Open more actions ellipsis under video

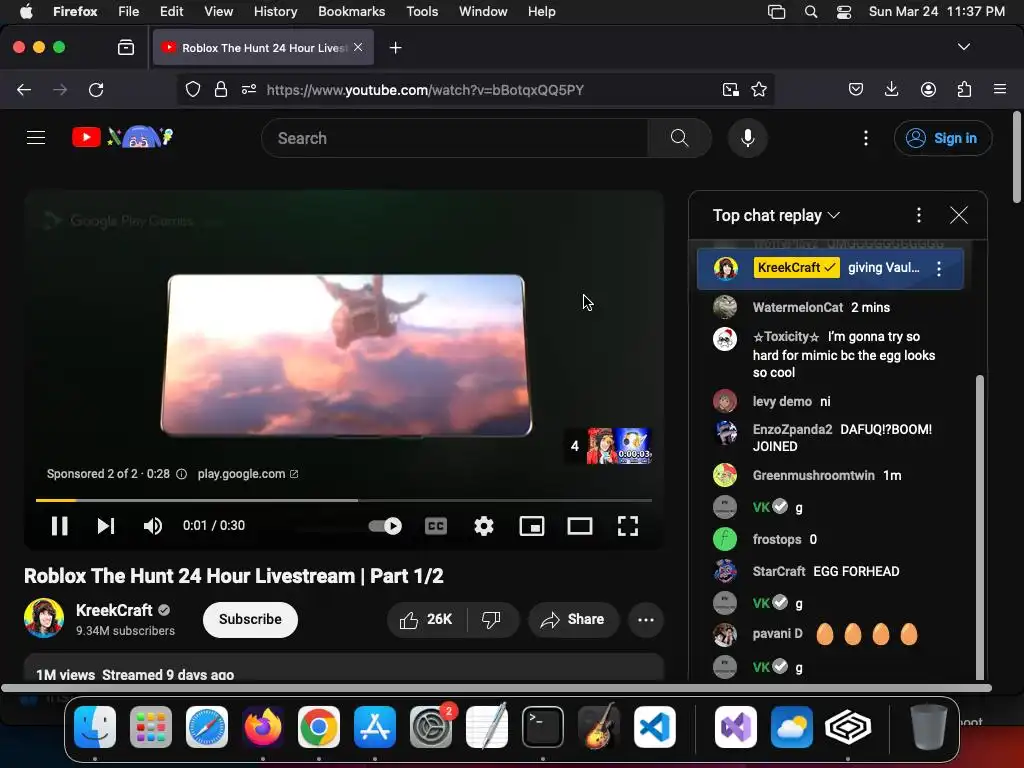point(646,619)
